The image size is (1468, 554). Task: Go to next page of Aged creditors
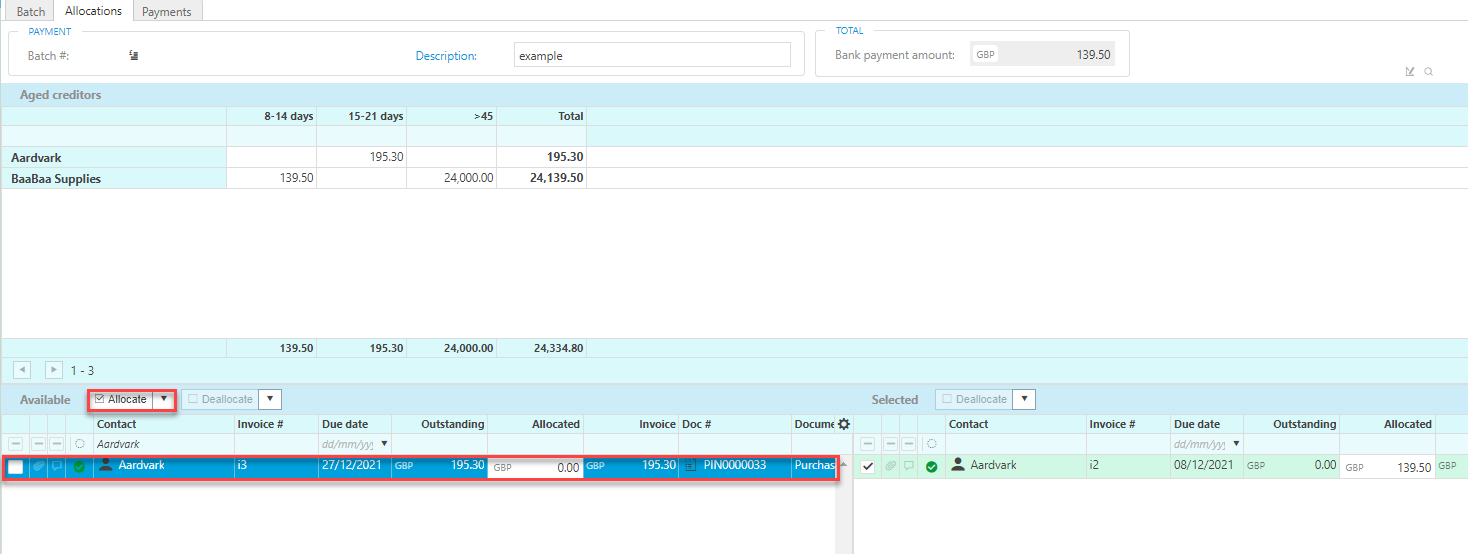(54, 370)
